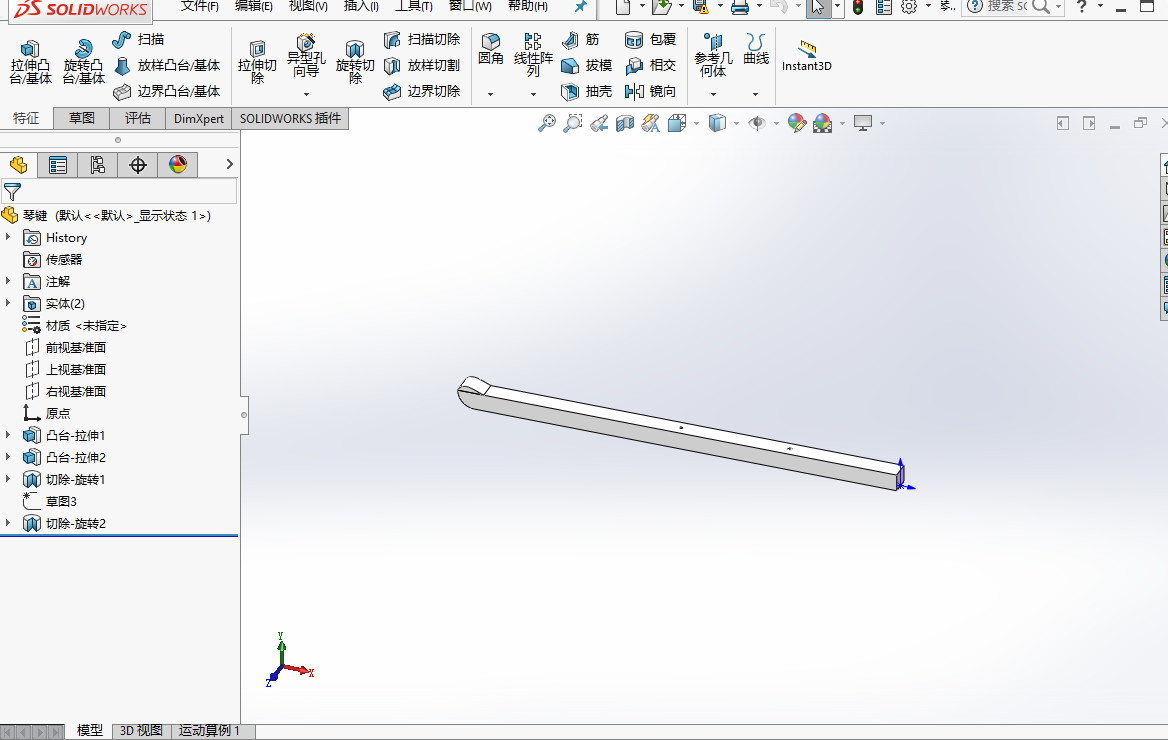Viewport: 1168px width, 740px height.
Task: Switch to the SOLIDWORKS 插件 tab
Action: (291, 118)
